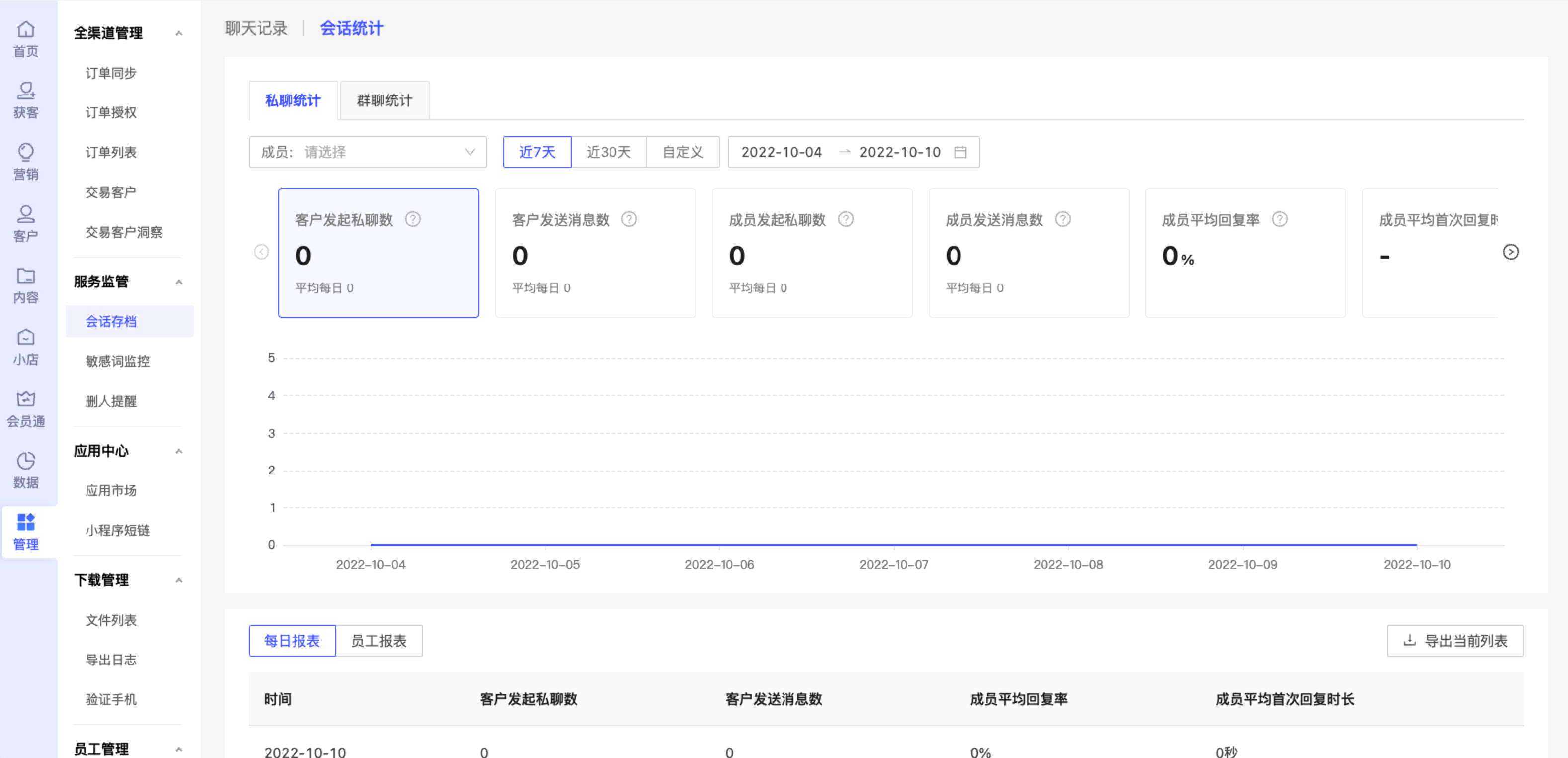Open the 会员通 sidebar icon
This screenshot has width=1568, height=758.
coord(25,408)
